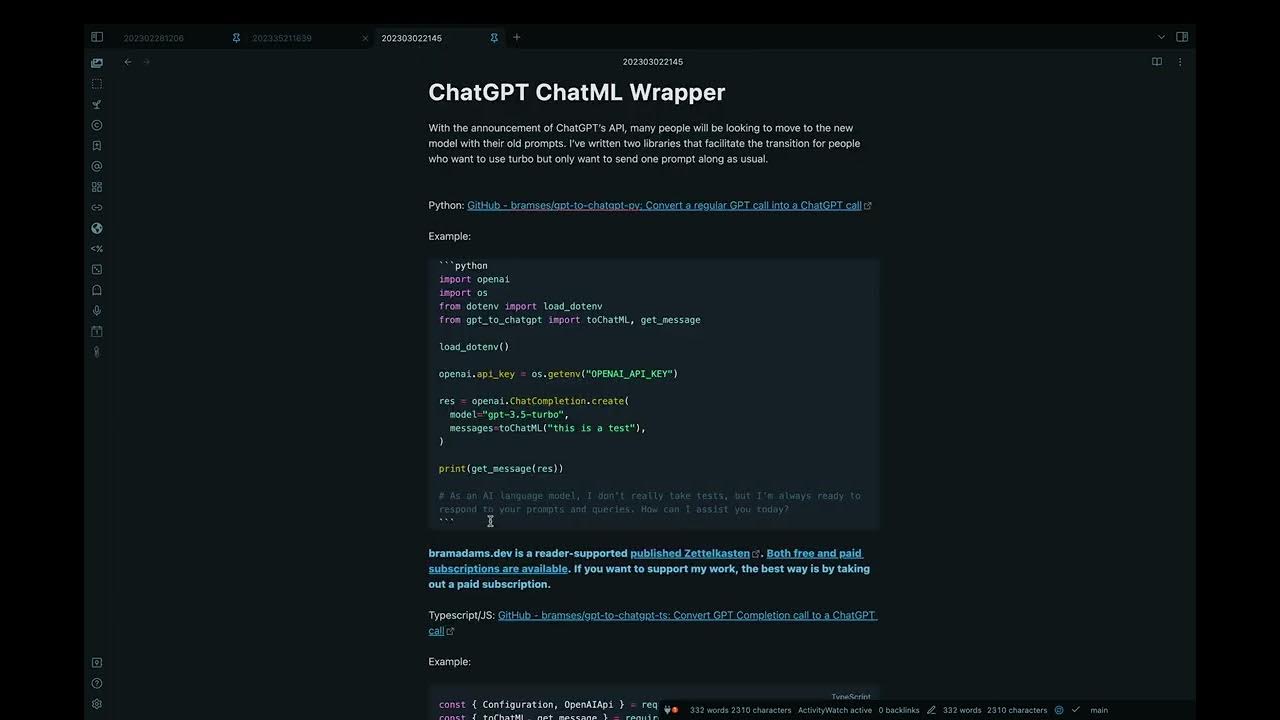
Task: Expand the tab list chevron dropdown
Action: 1161,37
